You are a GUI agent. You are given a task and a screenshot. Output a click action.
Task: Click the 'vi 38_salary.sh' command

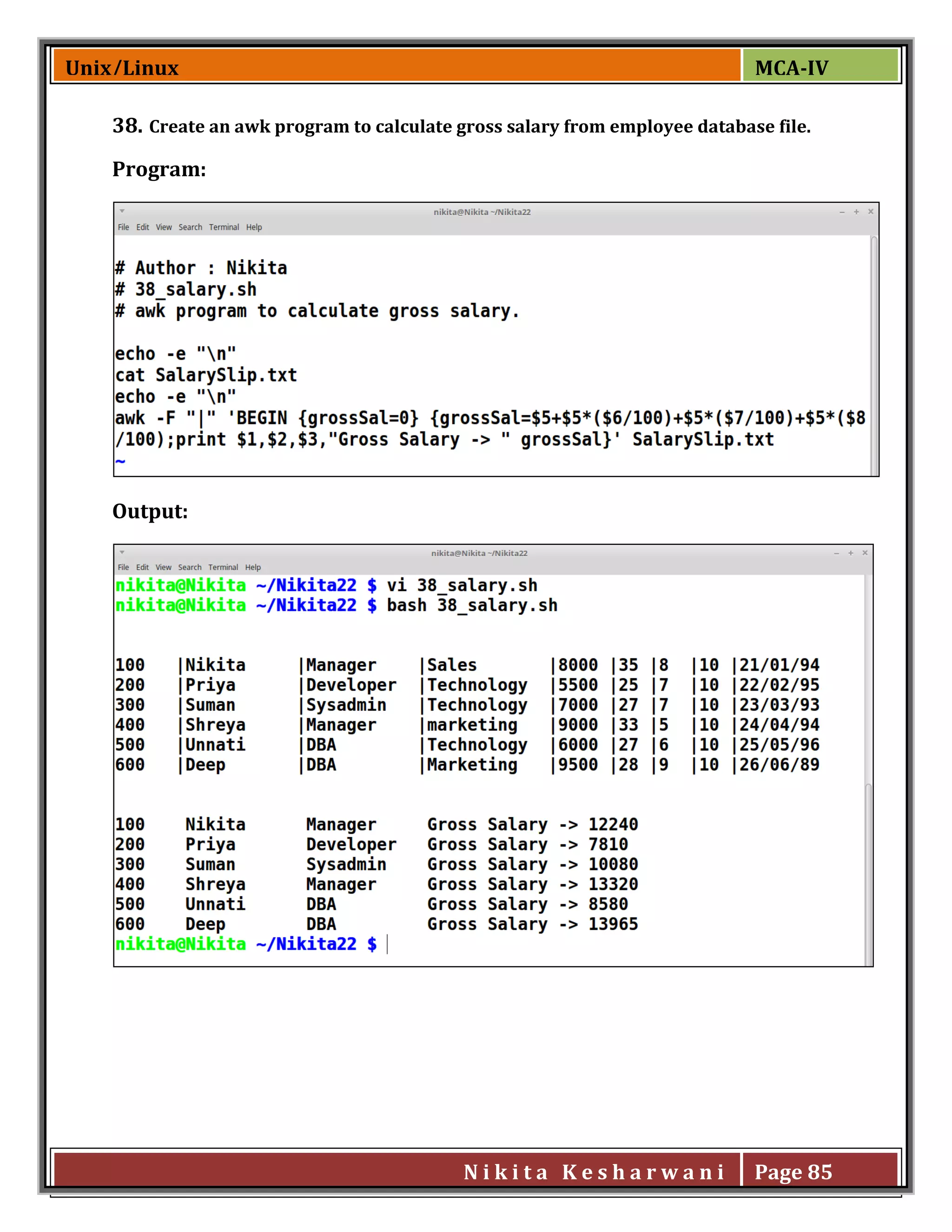coord(462,585)
